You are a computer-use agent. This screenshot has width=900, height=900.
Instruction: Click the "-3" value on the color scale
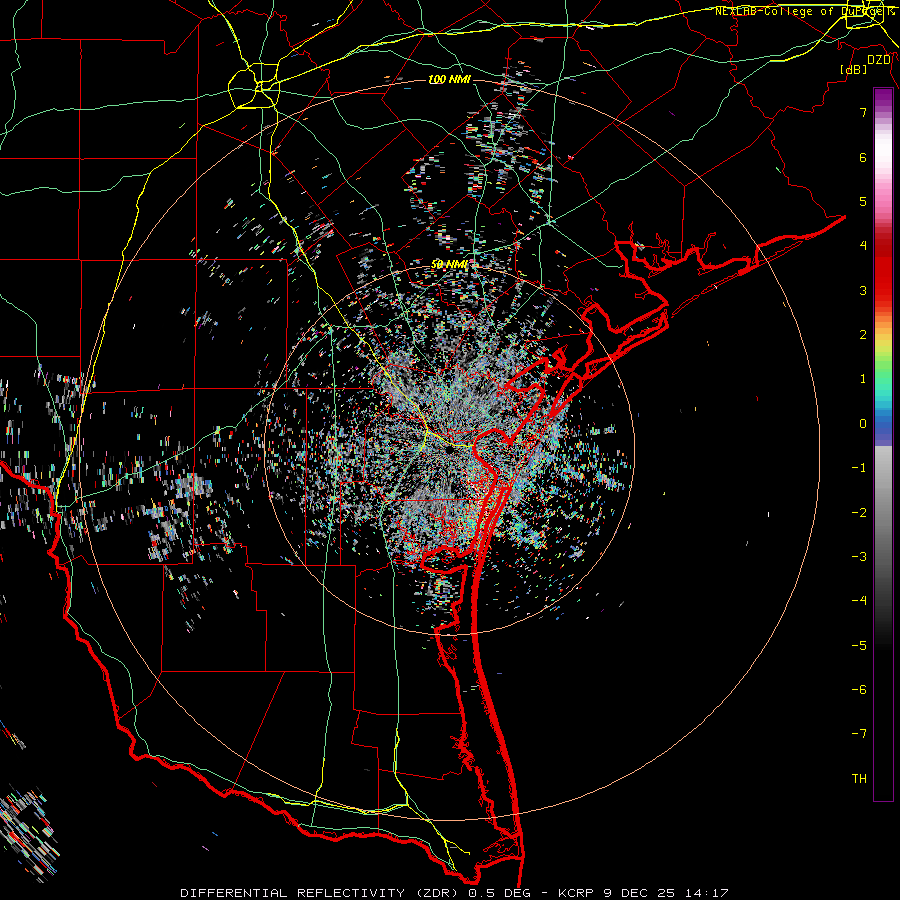pos(859,557)
